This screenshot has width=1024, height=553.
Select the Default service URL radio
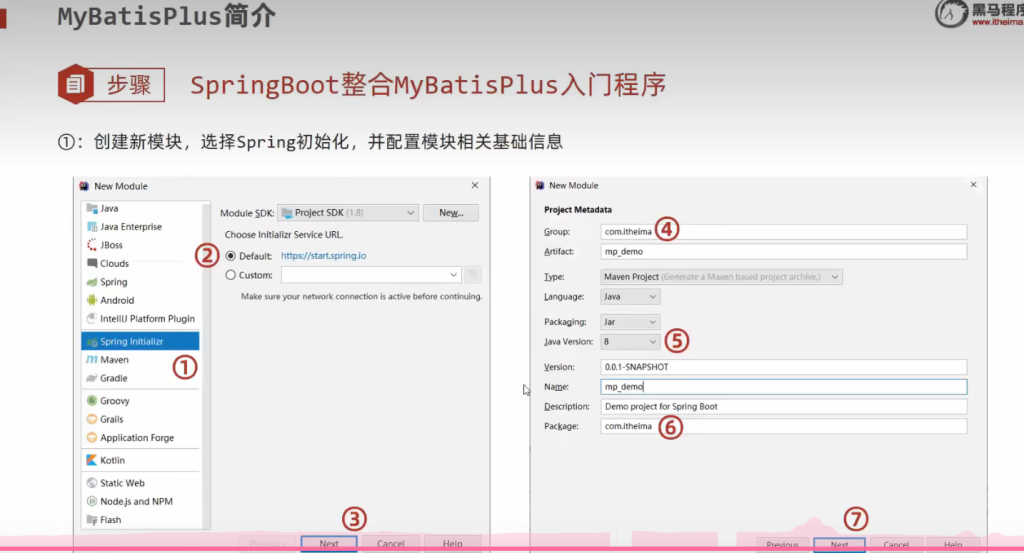[x=231, y=256]
